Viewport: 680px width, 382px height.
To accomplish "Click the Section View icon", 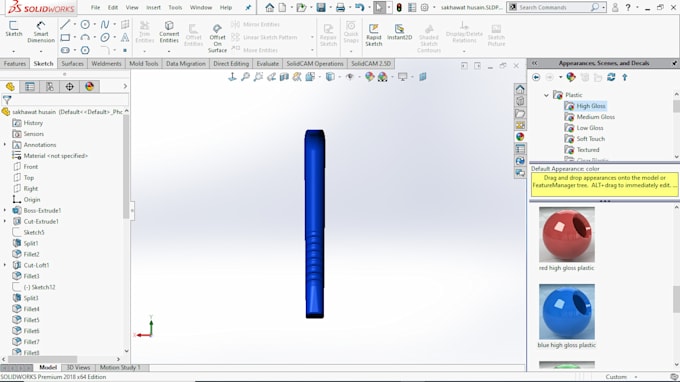I will [284, 77].
